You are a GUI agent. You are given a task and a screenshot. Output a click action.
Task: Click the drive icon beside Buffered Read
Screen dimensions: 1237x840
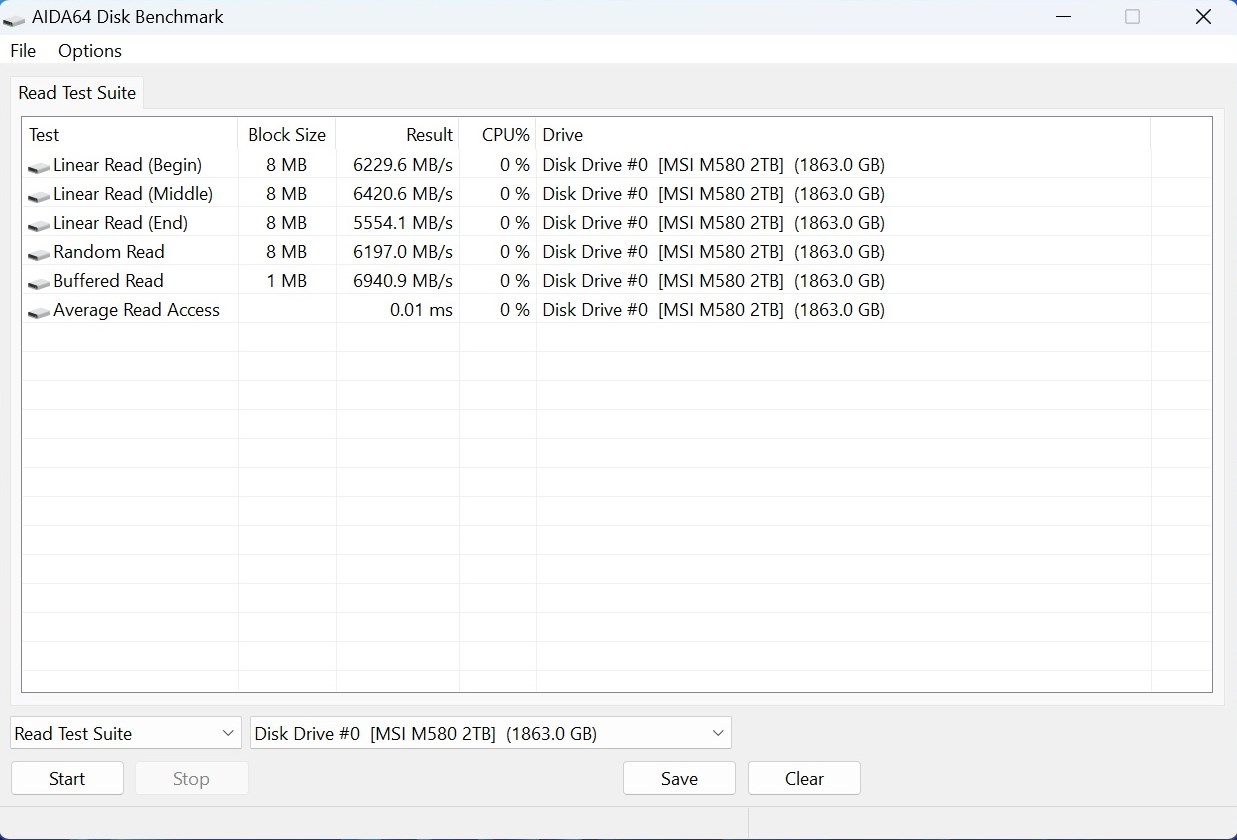pyautogui.click(x=39, y=283)
